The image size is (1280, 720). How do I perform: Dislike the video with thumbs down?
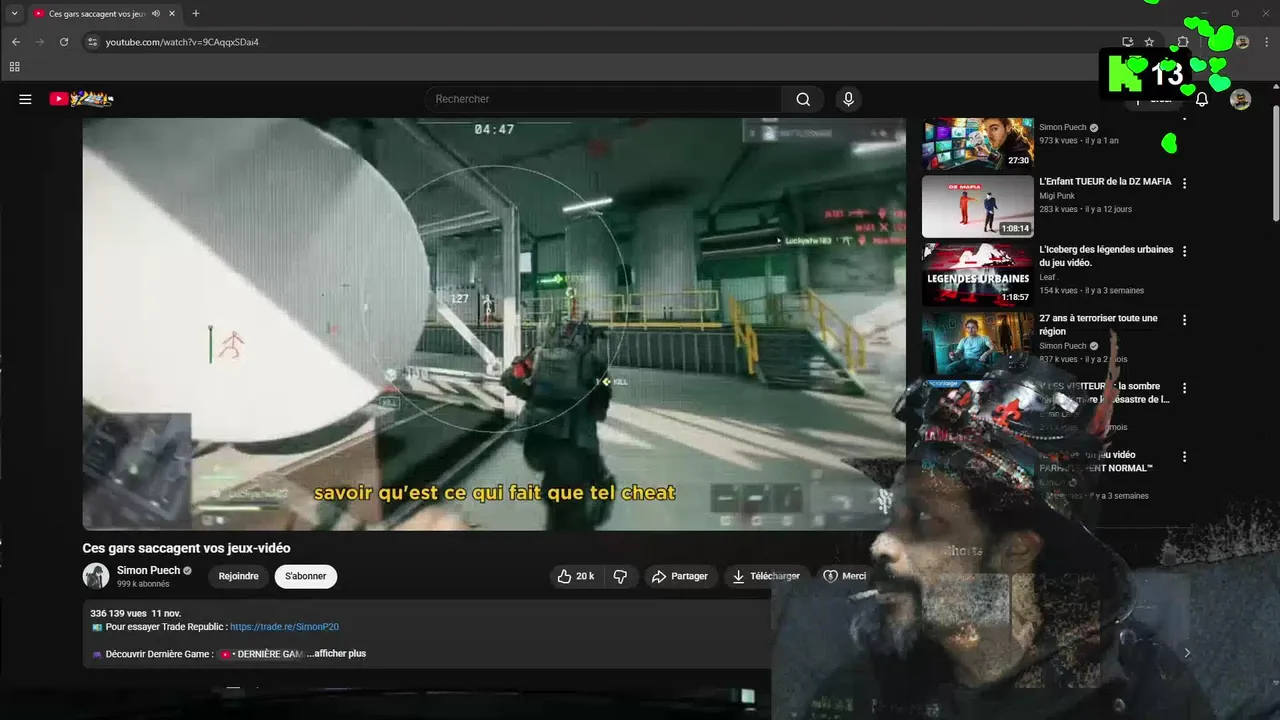[x=620, y=576]
